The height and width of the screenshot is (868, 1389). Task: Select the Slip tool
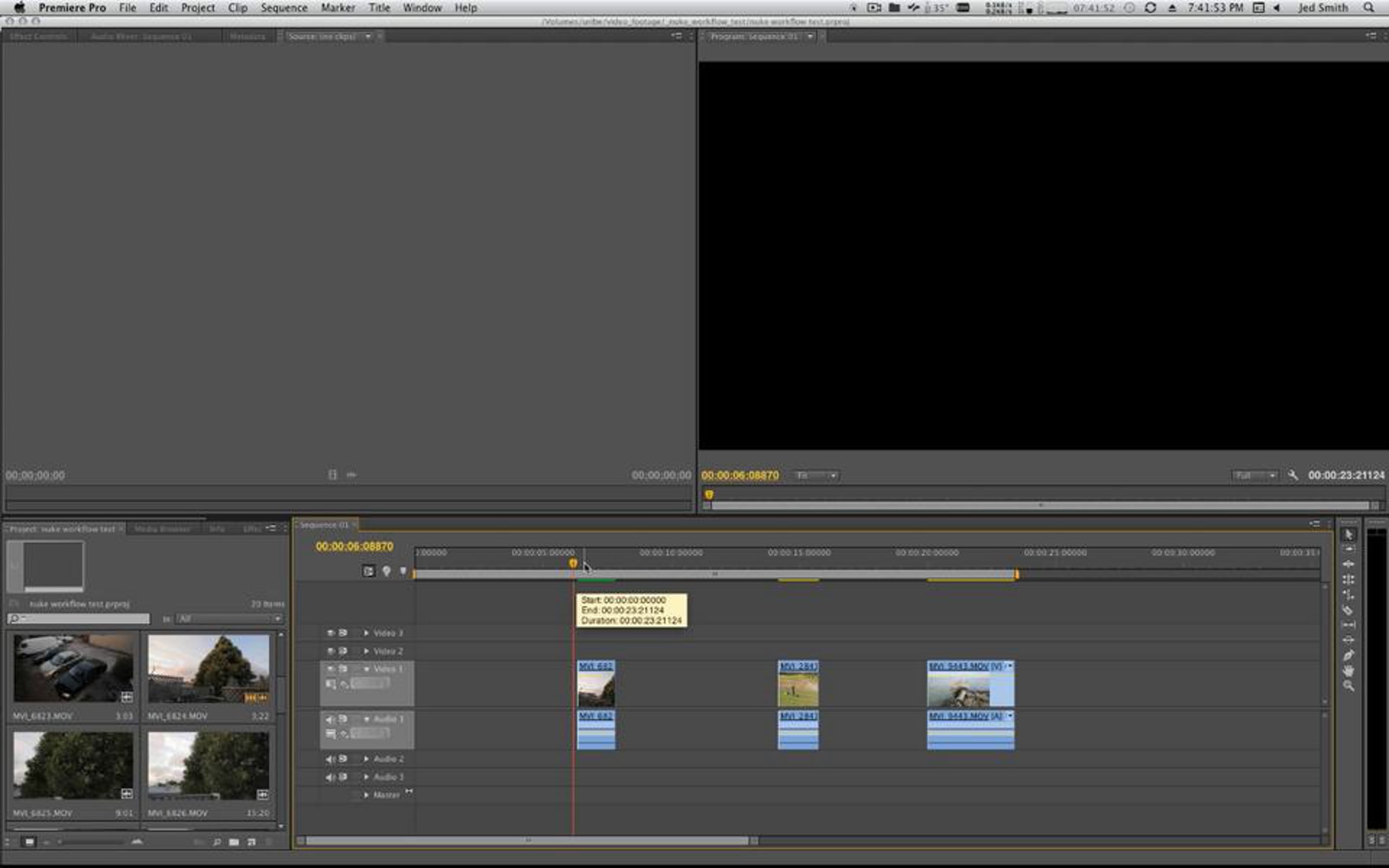[x=1348, y=625]
